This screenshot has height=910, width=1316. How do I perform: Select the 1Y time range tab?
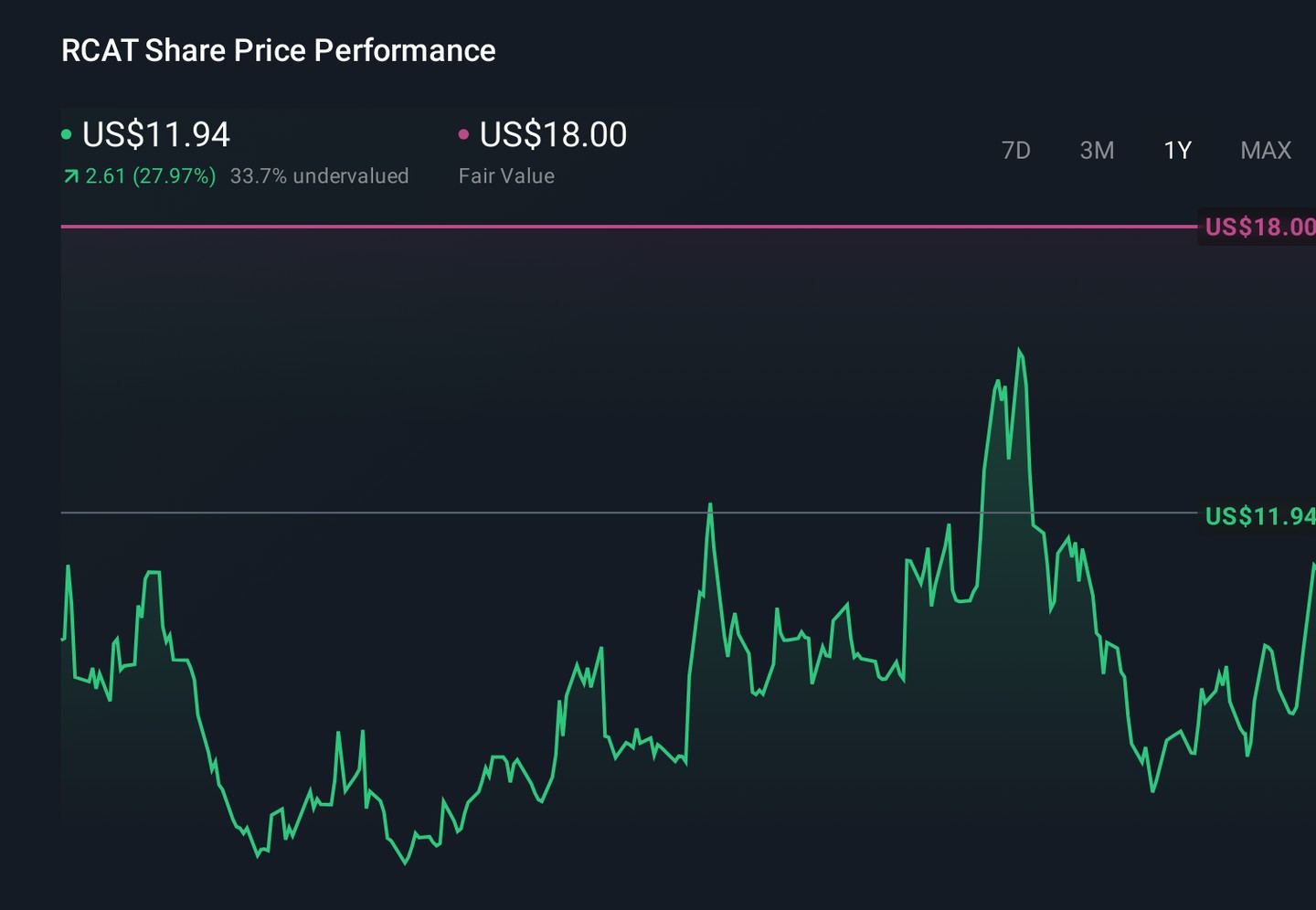pyautogui.click(x=1177, y=150)
